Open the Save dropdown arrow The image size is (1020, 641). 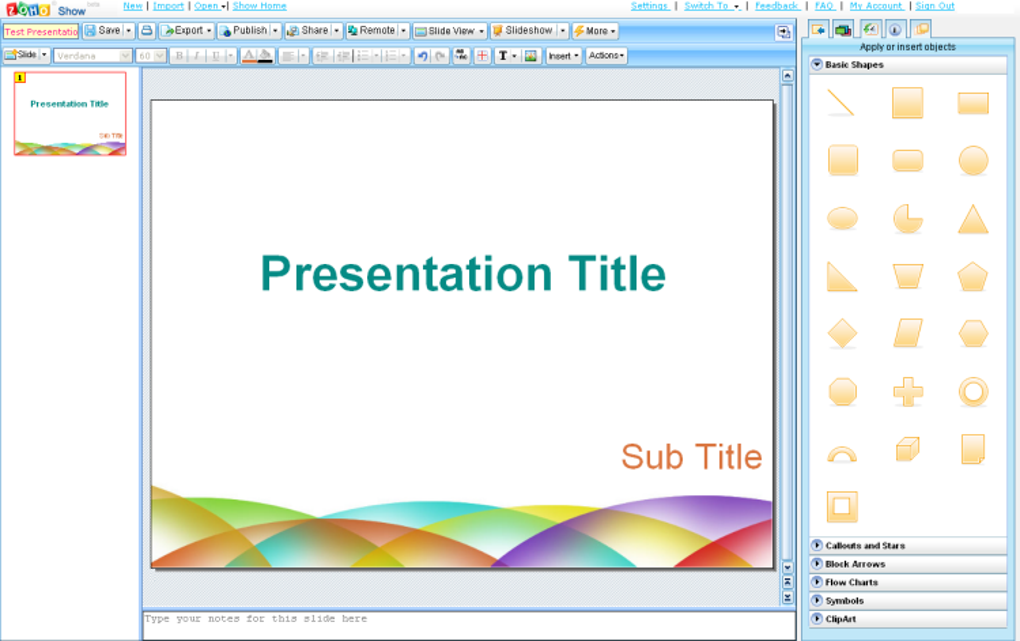pos(128,31)
